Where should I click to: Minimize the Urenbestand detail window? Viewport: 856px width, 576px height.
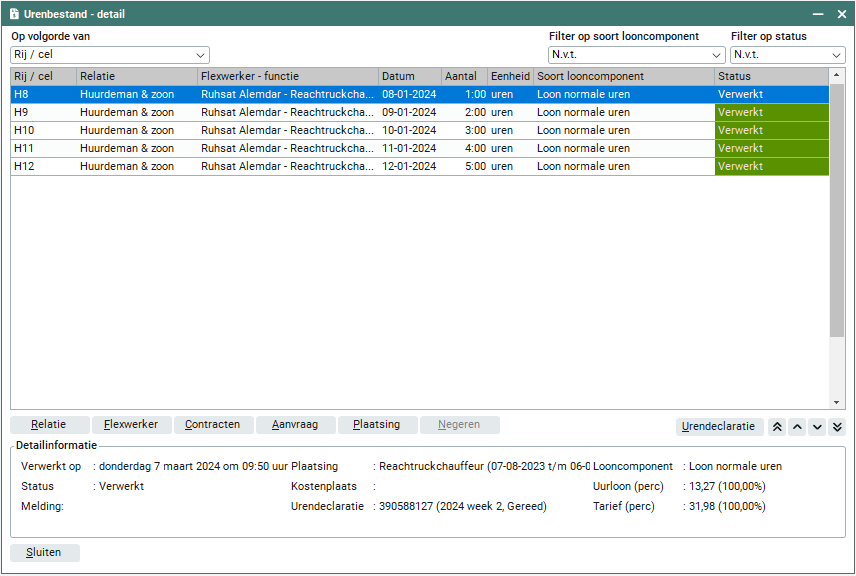click(x=817, y=14)
